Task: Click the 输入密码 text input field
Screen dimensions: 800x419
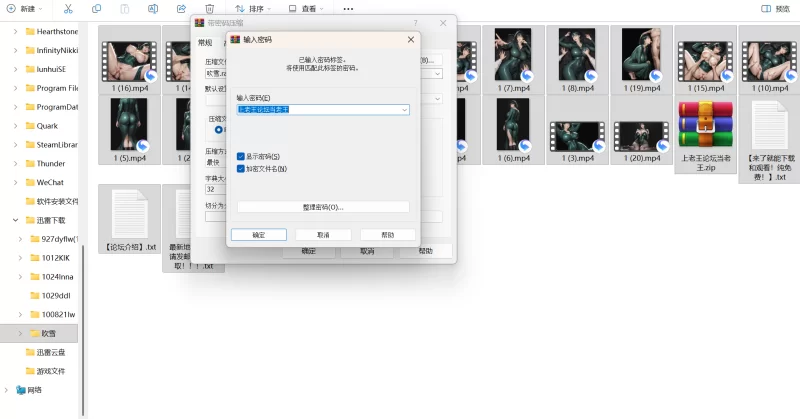Action: [316, 110]
